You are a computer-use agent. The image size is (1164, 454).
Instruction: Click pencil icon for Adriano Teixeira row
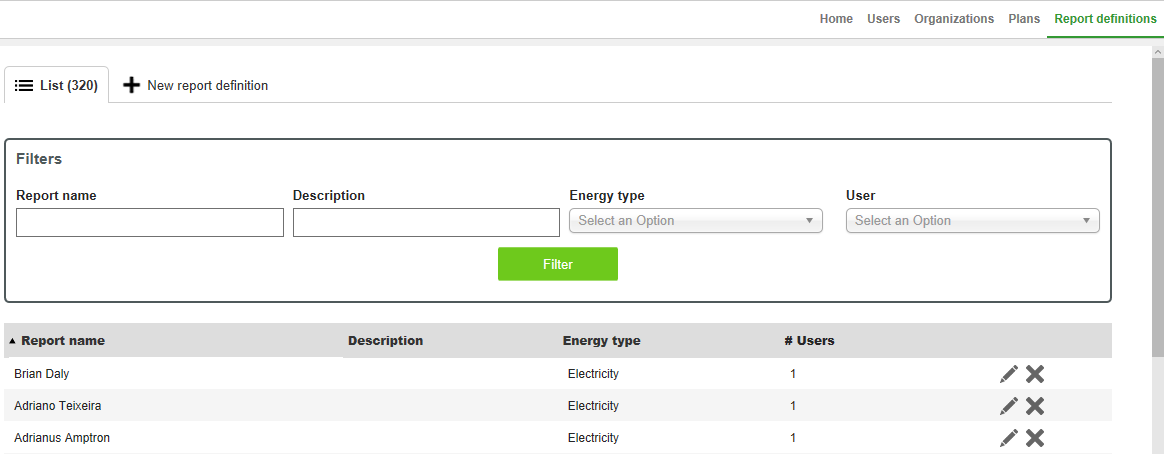pos(1009,406)
